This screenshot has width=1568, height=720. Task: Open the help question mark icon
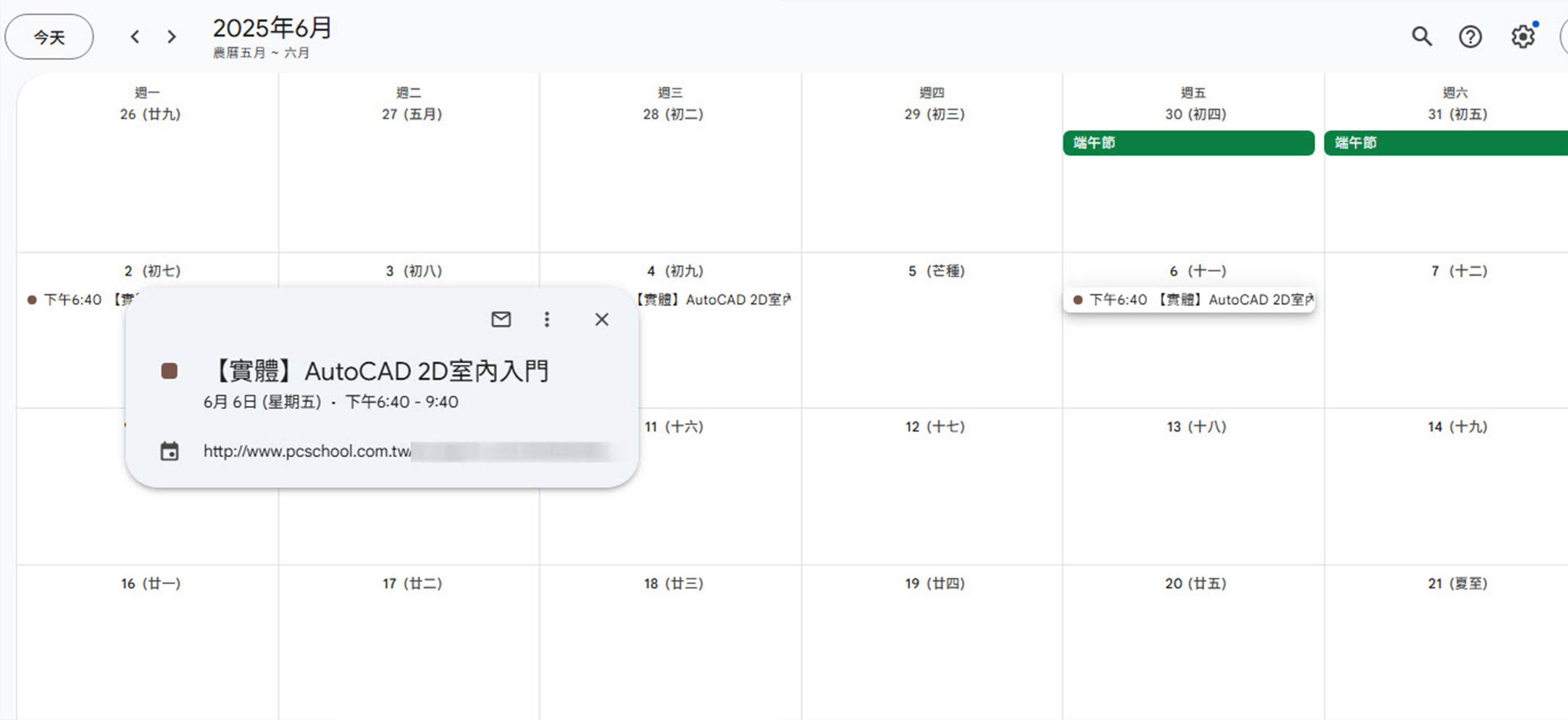[x=1470, y=36]
